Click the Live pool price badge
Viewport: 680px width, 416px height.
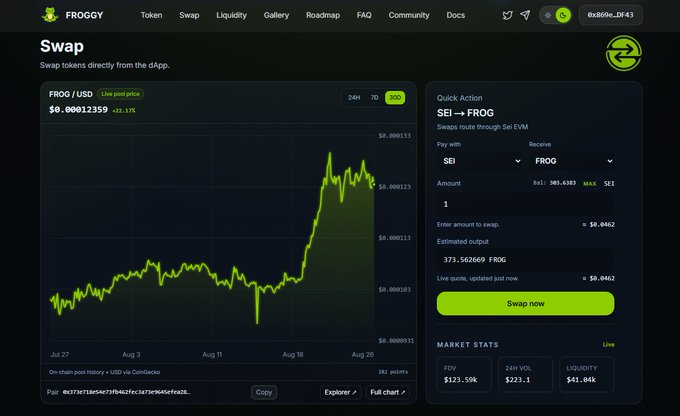(120, 94)
